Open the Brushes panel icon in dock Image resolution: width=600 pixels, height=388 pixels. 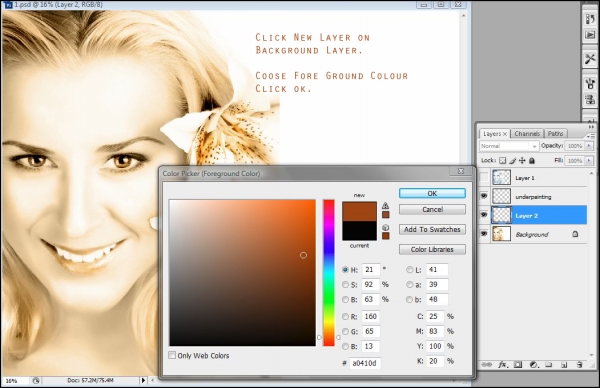coord(590,83)
